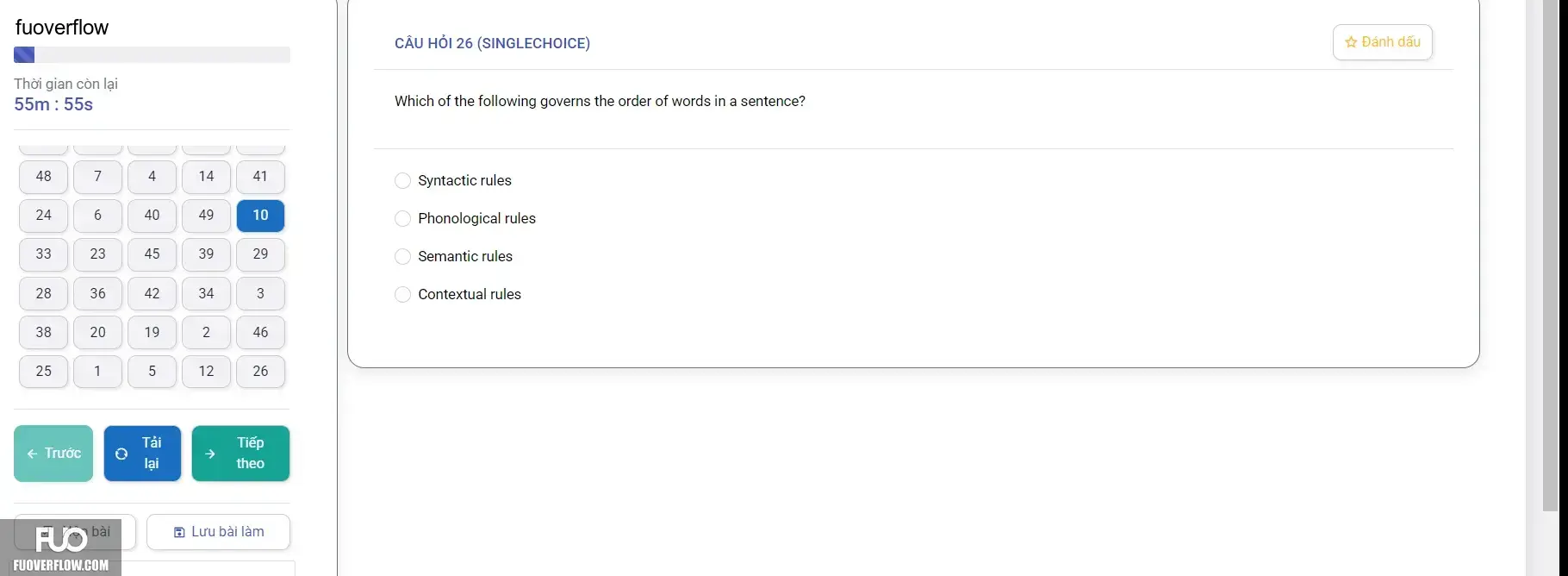This screenshot has width=1568, height=576.
Task: Click the right arrow icon on Tiếp theo
Action: tap(210, 454)
